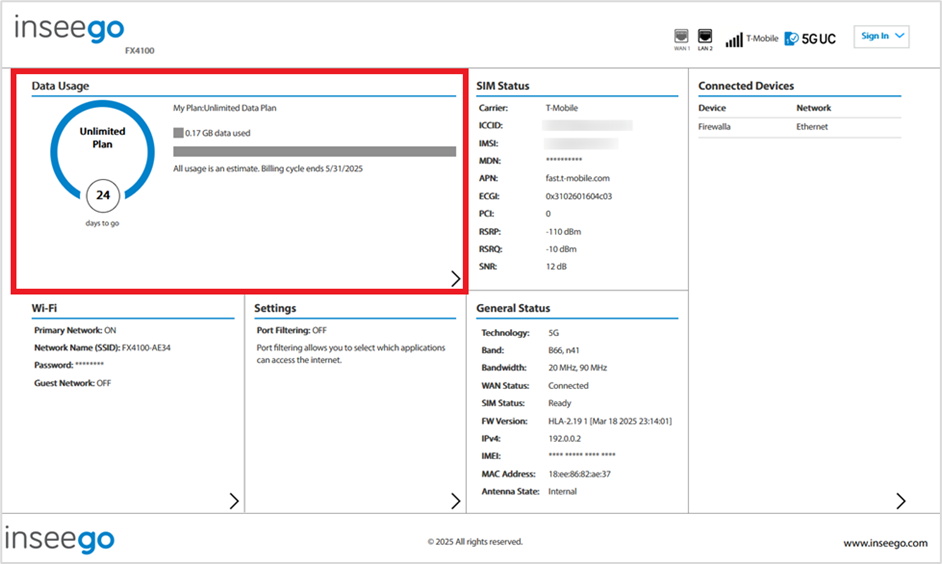The image size is (942, 564).
Task: Click the SIM Status panel heading
Action: coord(503,86)
